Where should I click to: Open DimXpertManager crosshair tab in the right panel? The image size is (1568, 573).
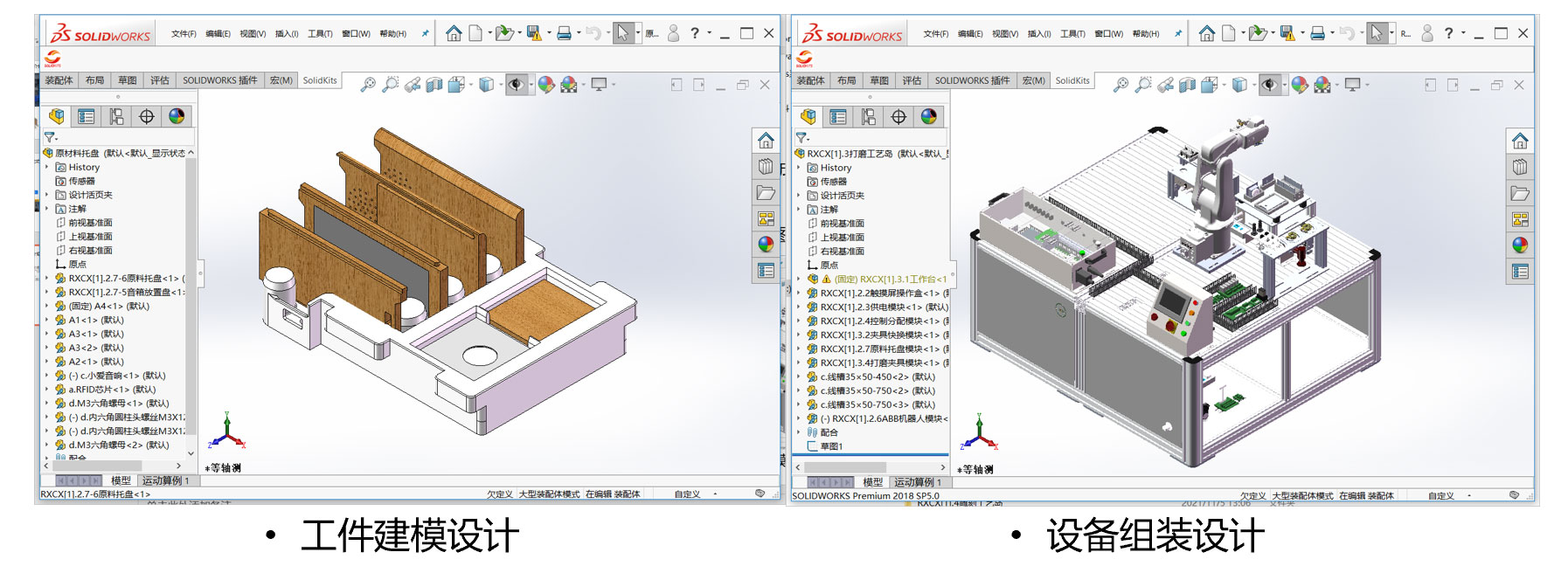898,117
